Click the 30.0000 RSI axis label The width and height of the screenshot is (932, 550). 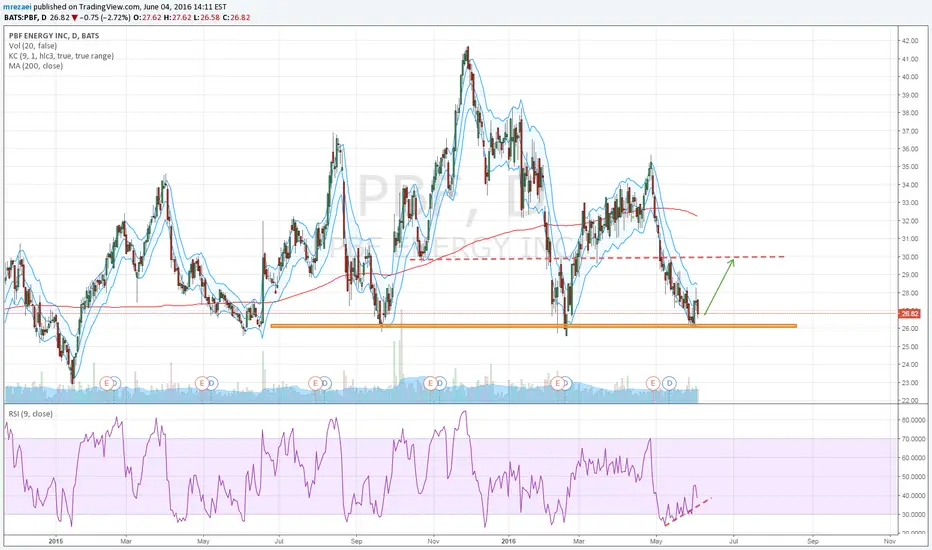click(x=913, y=514)
